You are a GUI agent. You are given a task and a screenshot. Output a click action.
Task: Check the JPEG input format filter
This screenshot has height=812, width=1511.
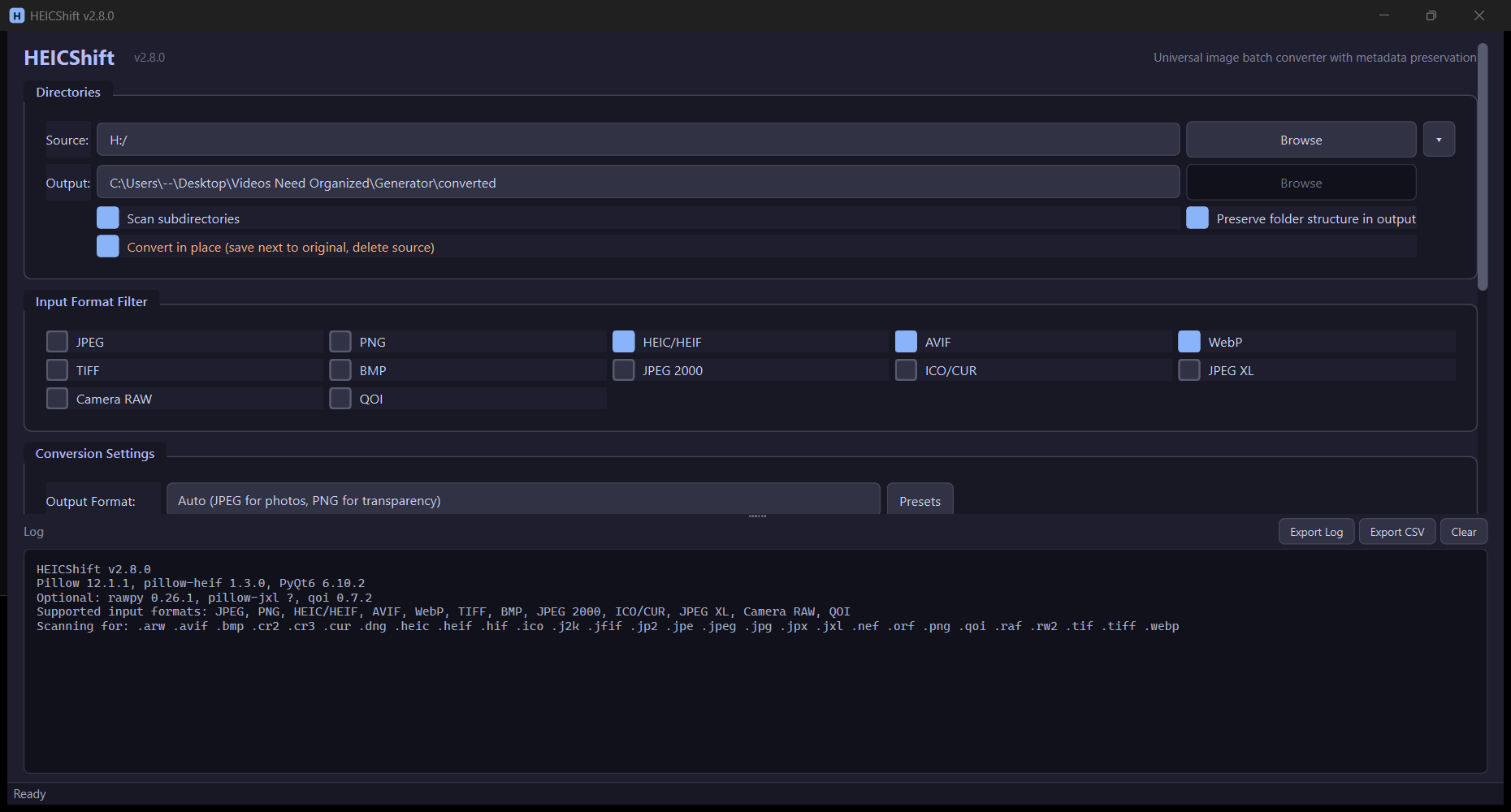tap(57, 341)
